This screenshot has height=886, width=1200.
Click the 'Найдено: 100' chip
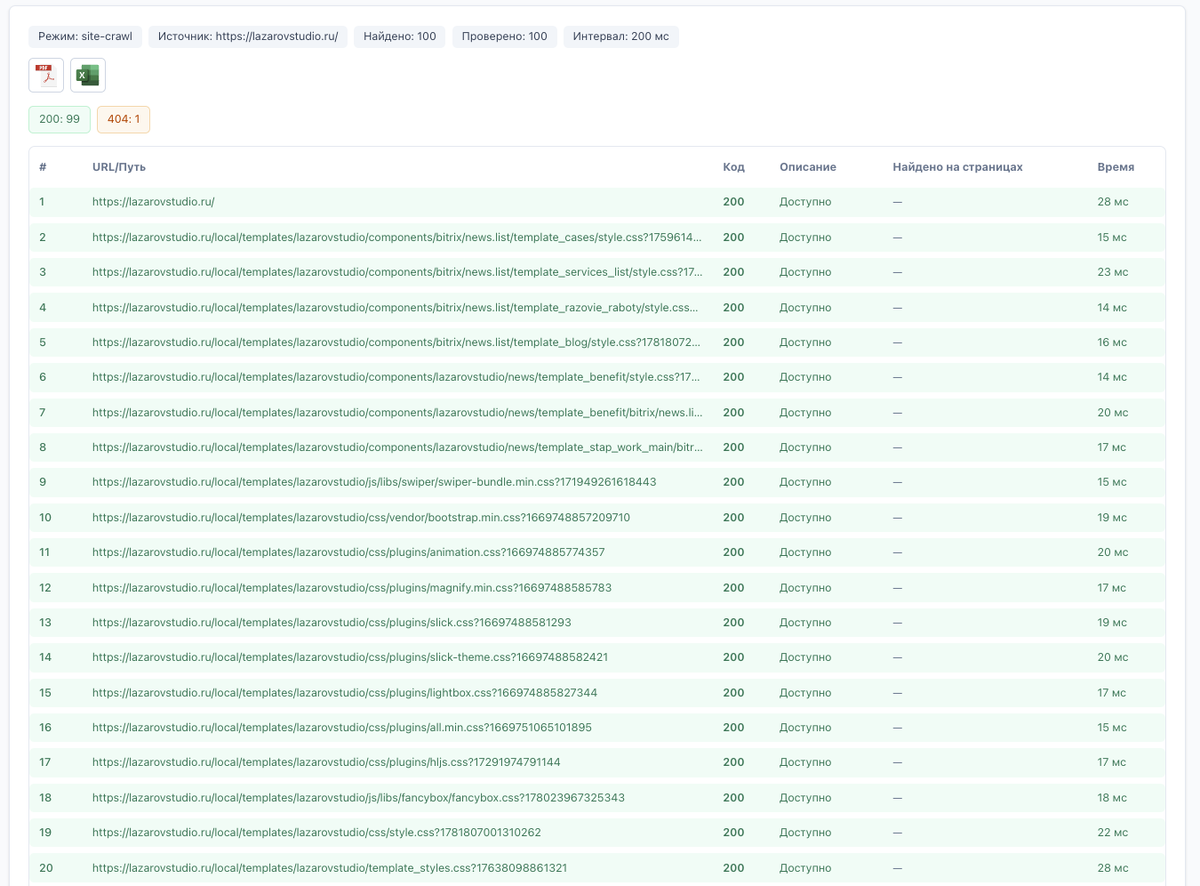coord(400,36)
